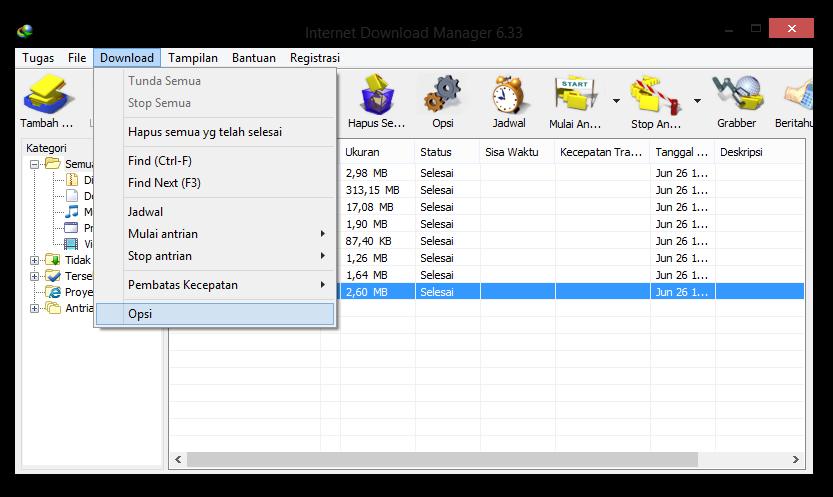The image size is (833, 497).
Task: Select the Terselesaikan checkmark folder icon
Action: point(53,276)
